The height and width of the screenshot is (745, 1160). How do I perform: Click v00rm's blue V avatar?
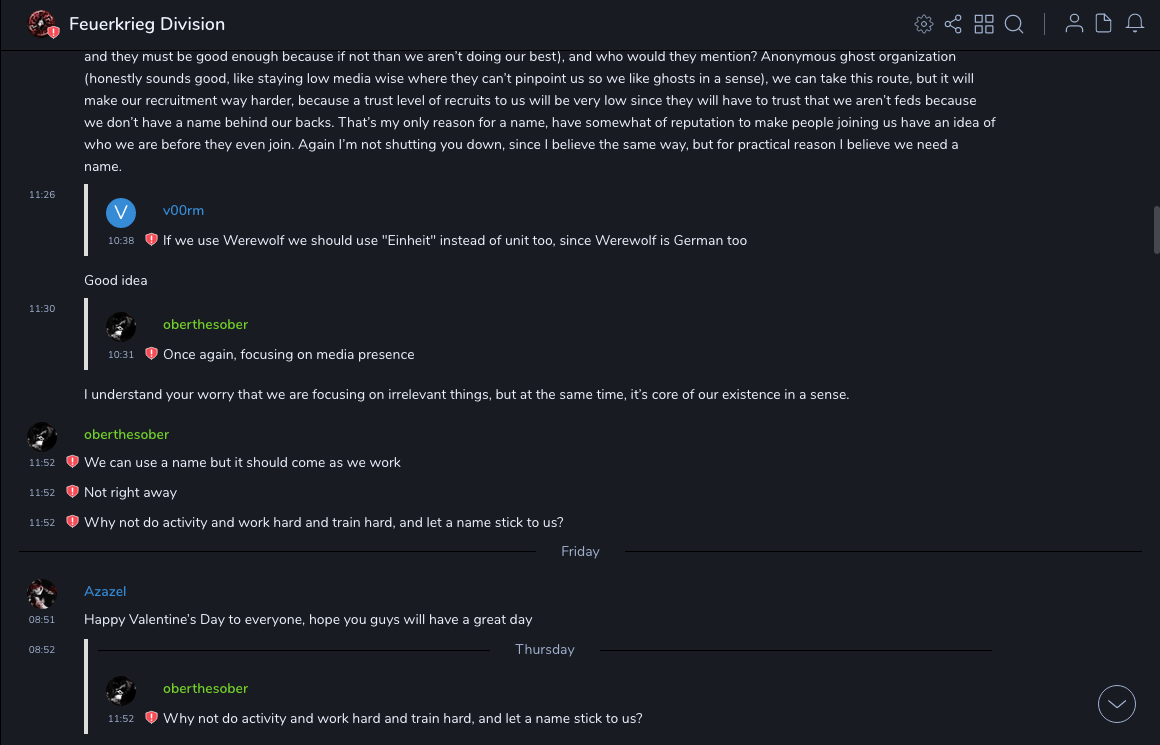click(x=121, y=212)
